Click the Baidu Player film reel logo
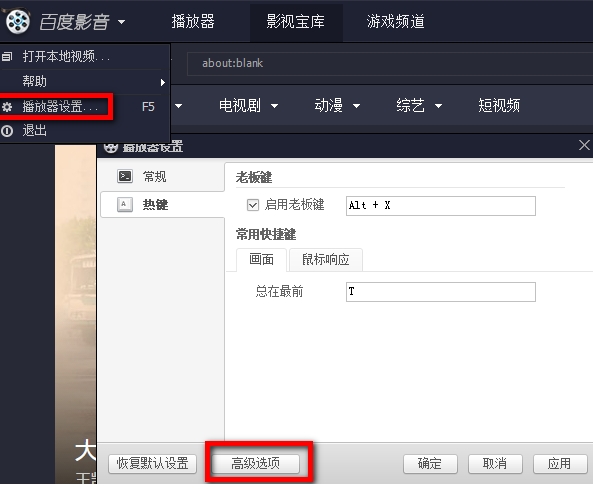Image resolution: width=593 pixels, height=489 pixels. [x=18, y=21]
